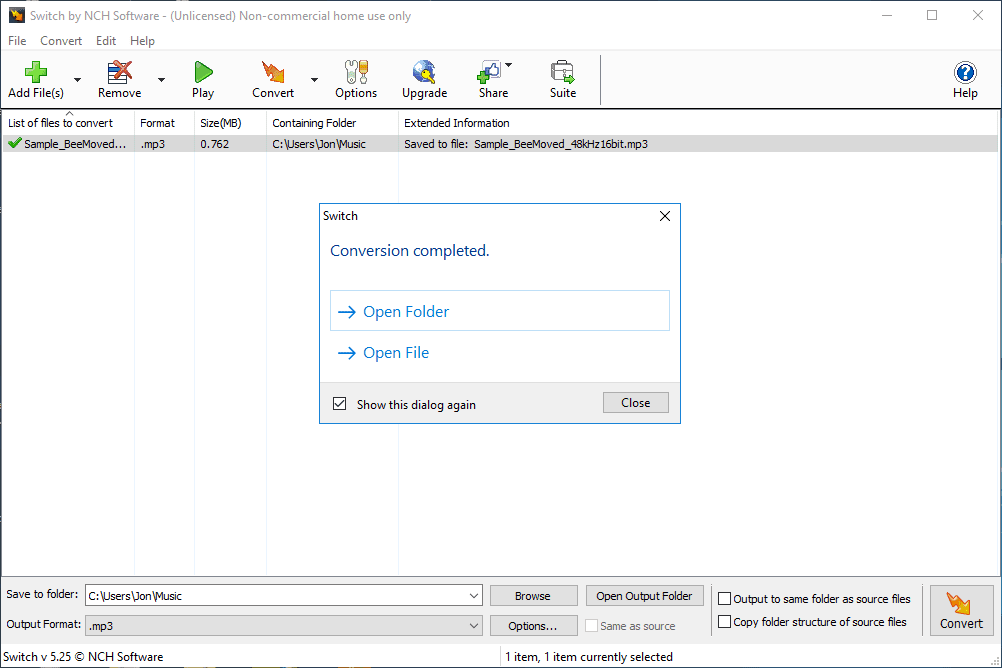Open the Suite toolbox icon

563,72
